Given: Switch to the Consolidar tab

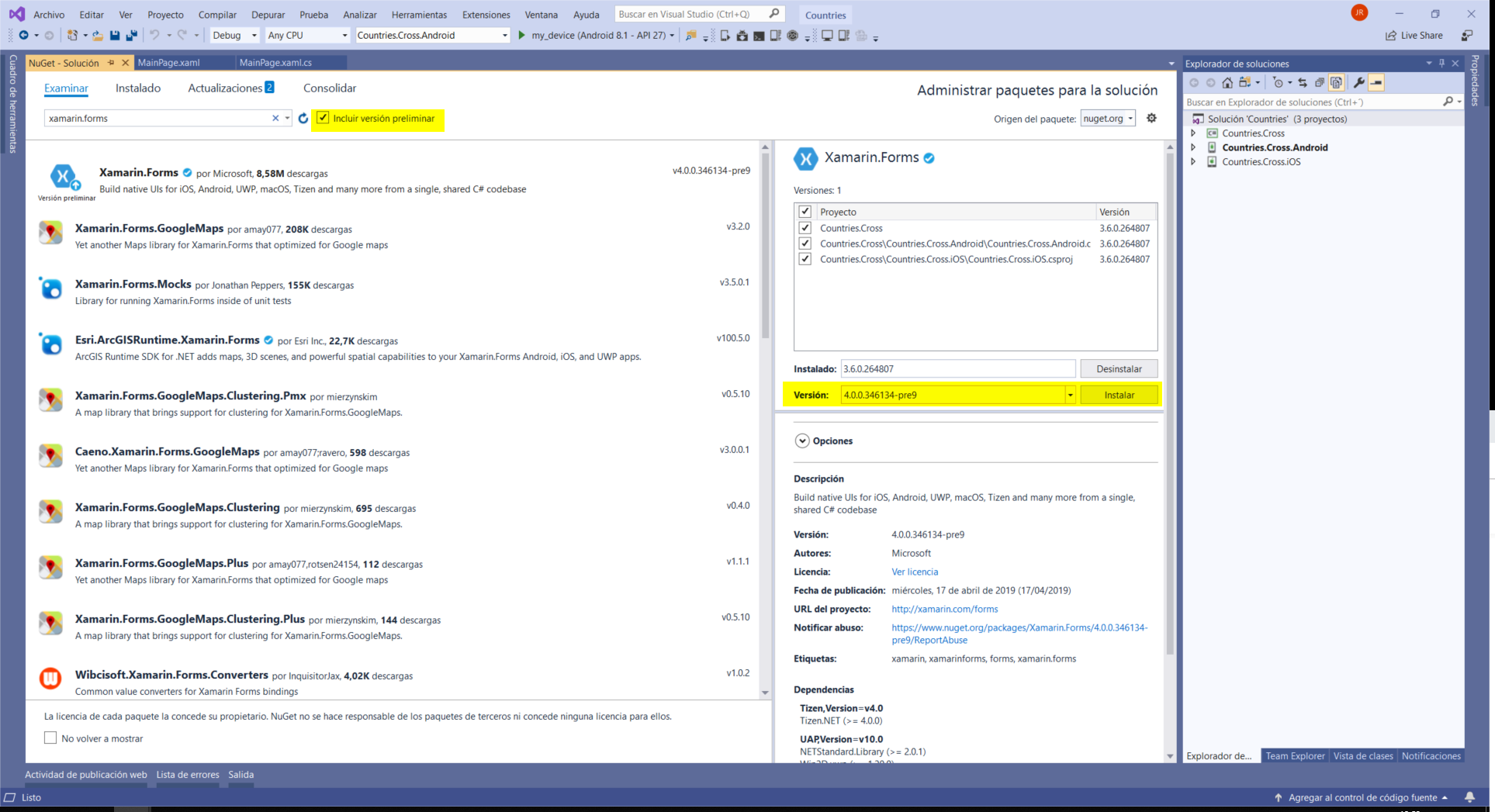Looking at the screenshot, I should pos(330,88).
